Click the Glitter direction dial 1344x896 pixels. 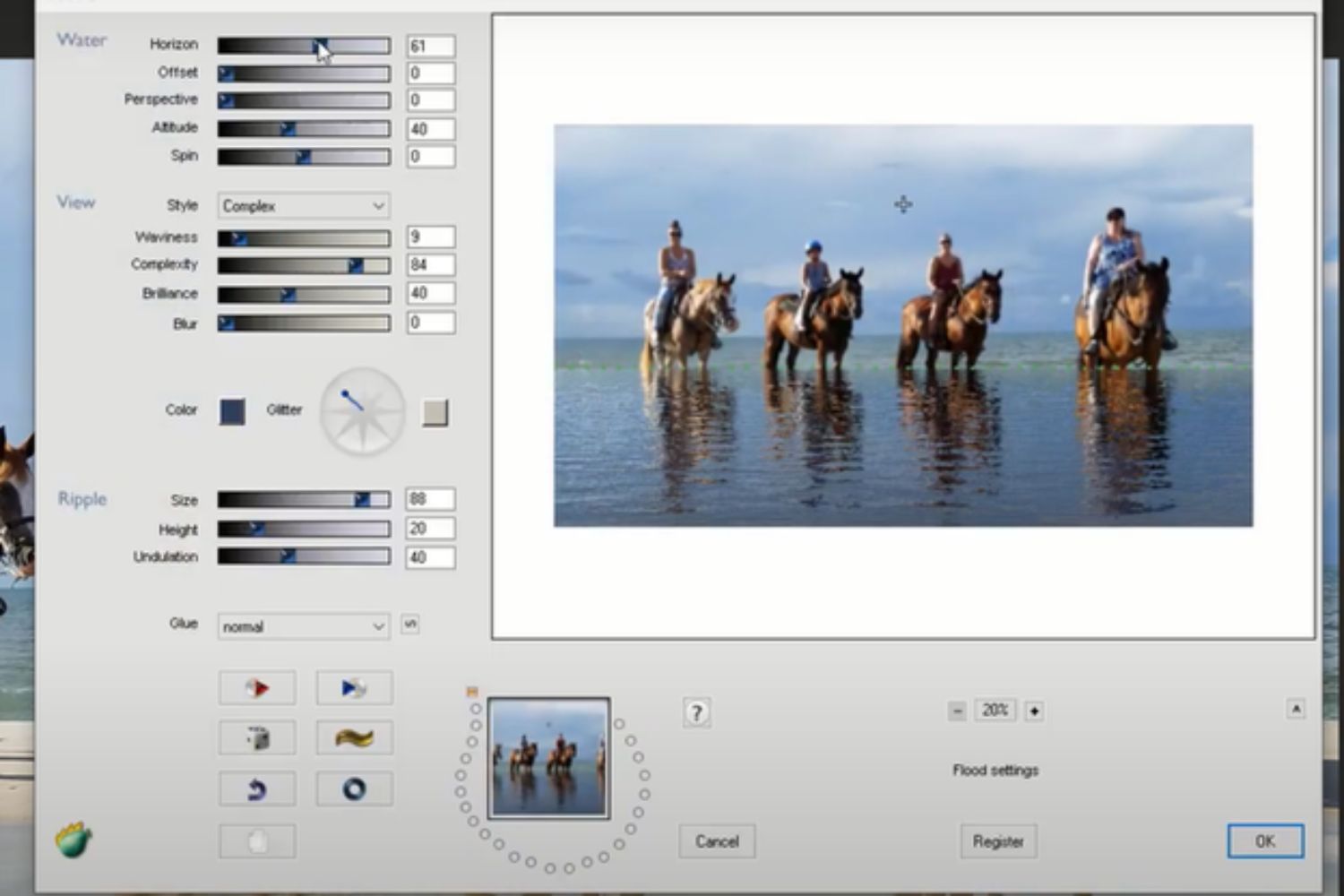pyautogui.click(x=363, y=412)
